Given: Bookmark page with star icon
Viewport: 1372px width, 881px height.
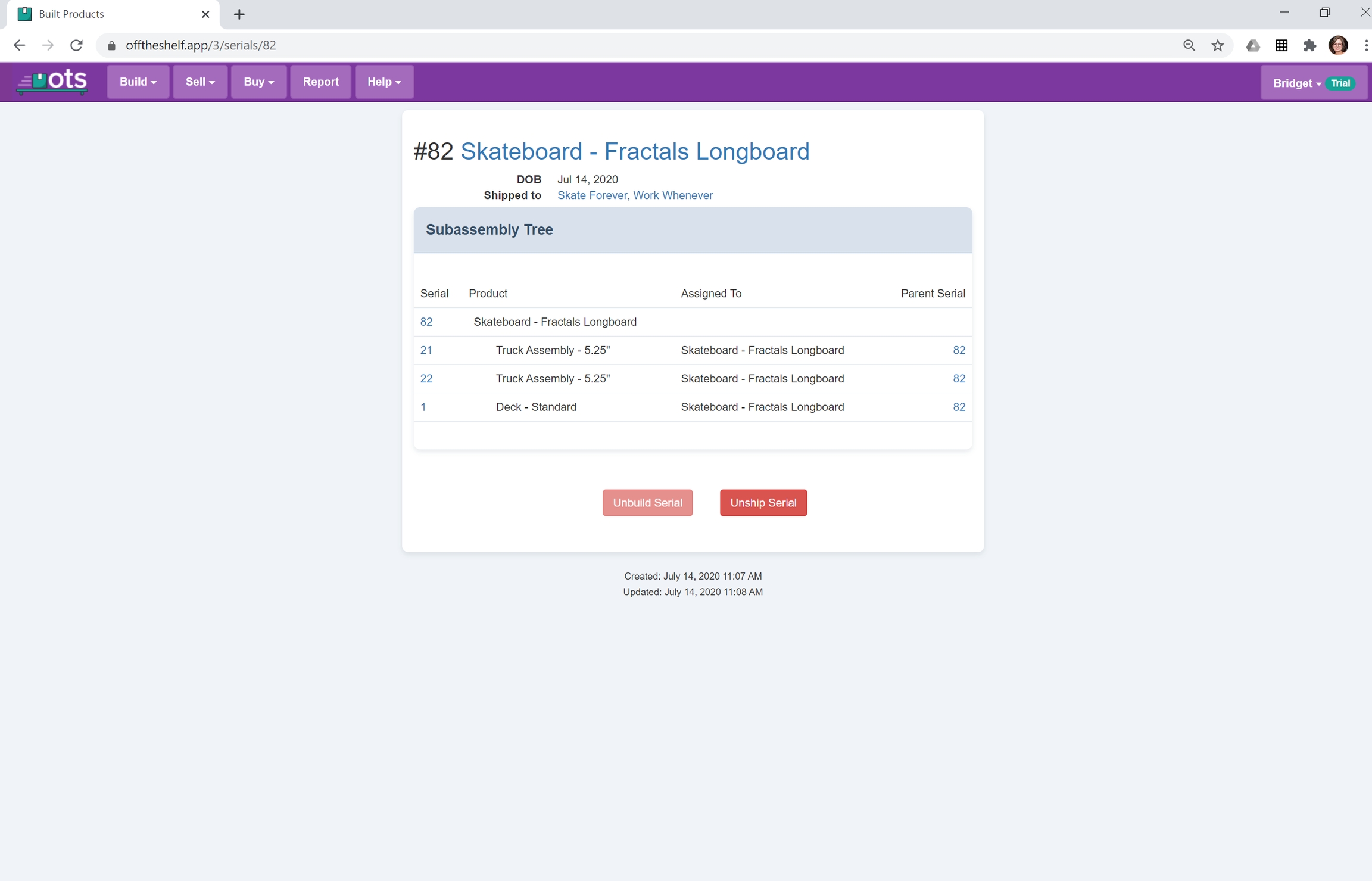Looking at the screenshot, I should point(1217,45).
